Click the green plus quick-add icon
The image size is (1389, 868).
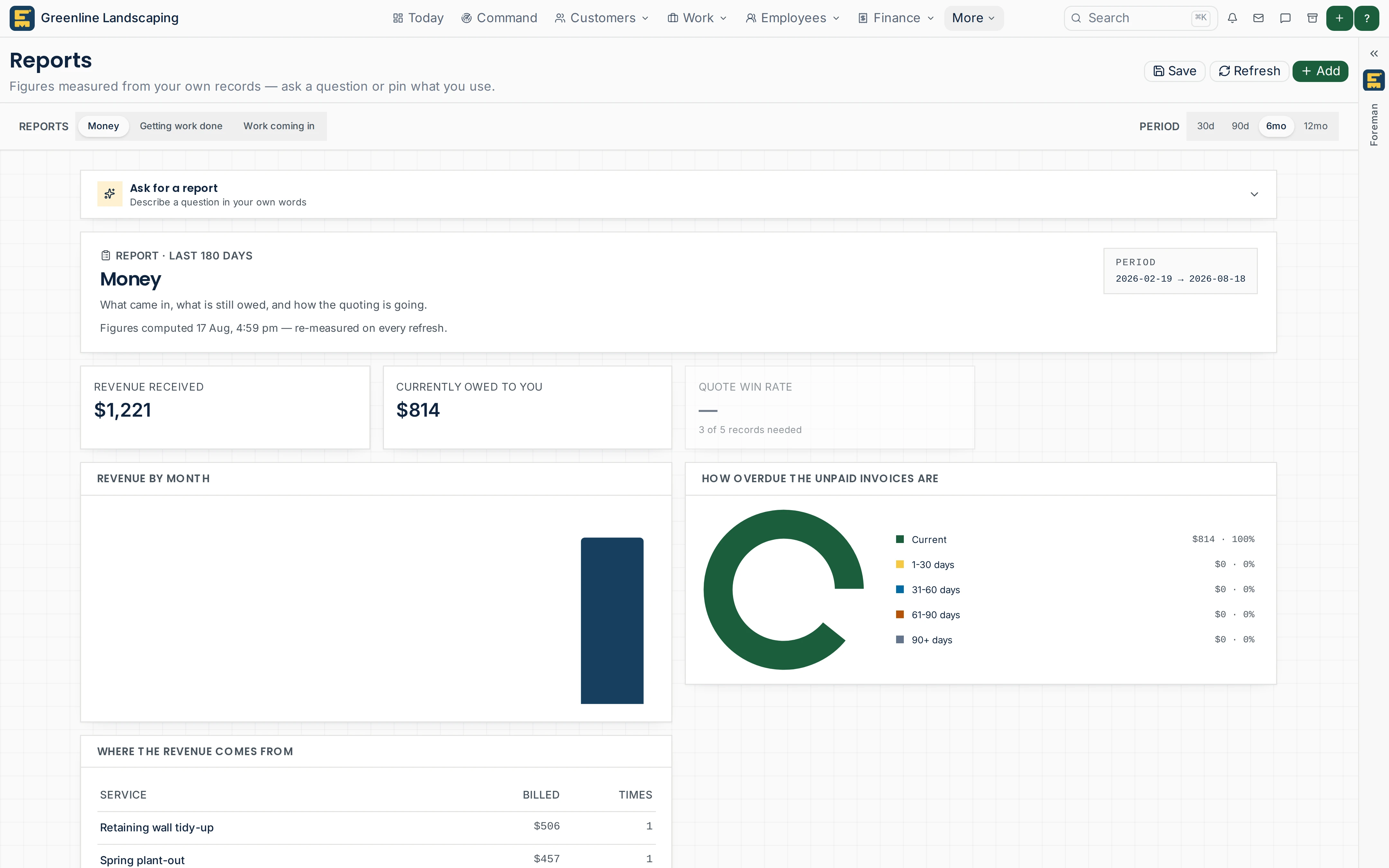click(x=1339, y=18)
